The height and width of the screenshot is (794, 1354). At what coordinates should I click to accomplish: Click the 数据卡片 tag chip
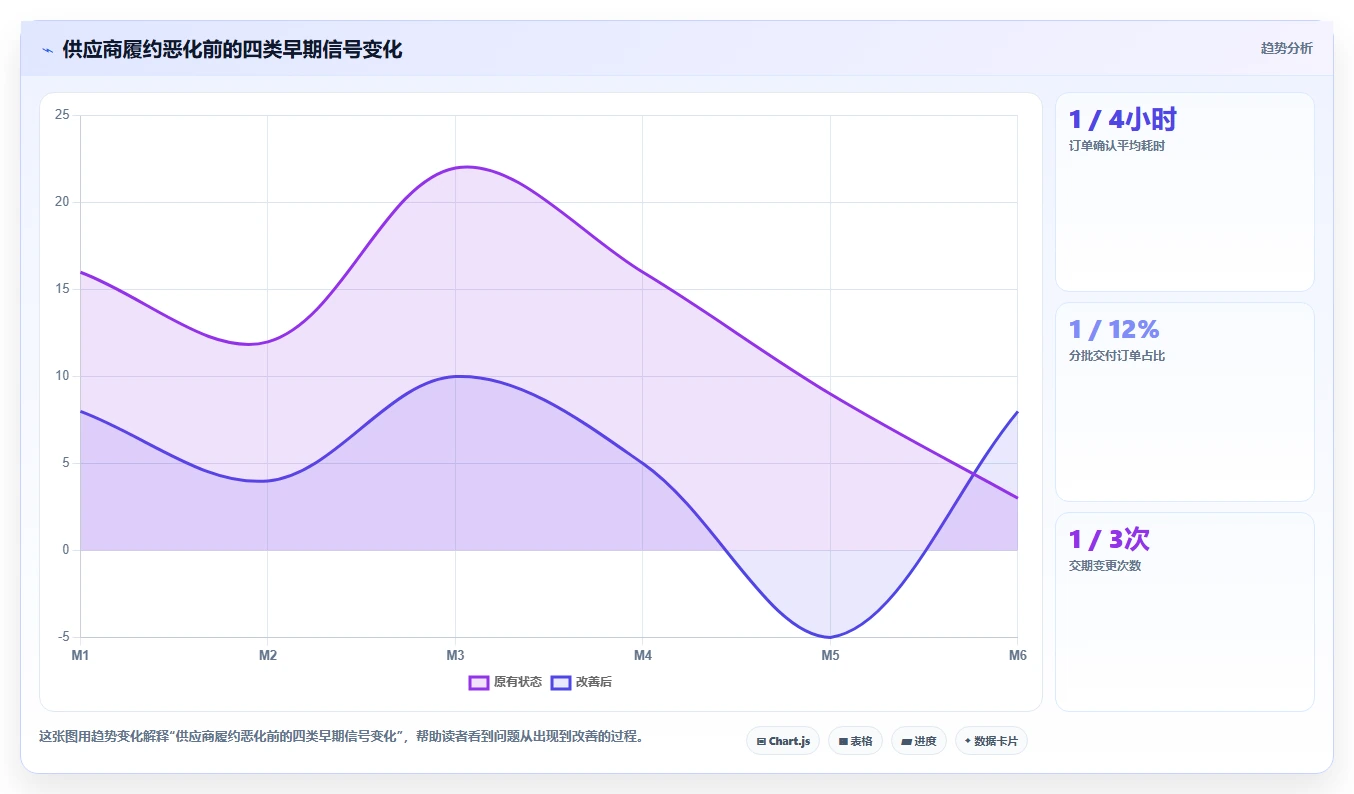point(991,741)
